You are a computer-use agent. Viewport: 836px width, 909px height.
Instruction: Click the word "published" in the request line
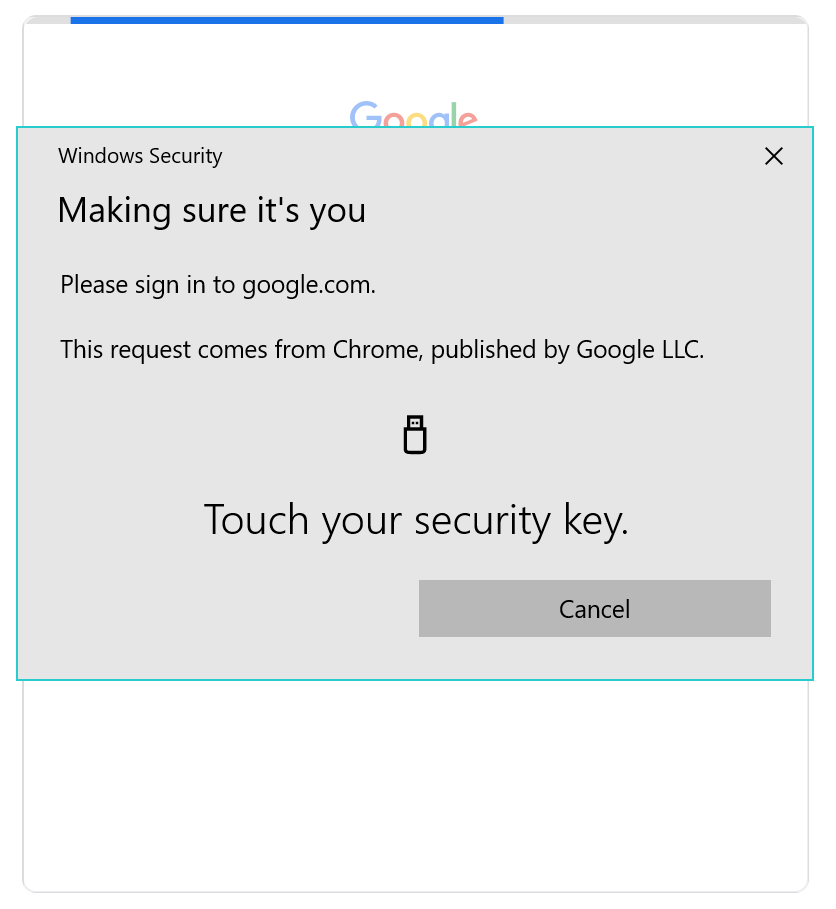480,350
